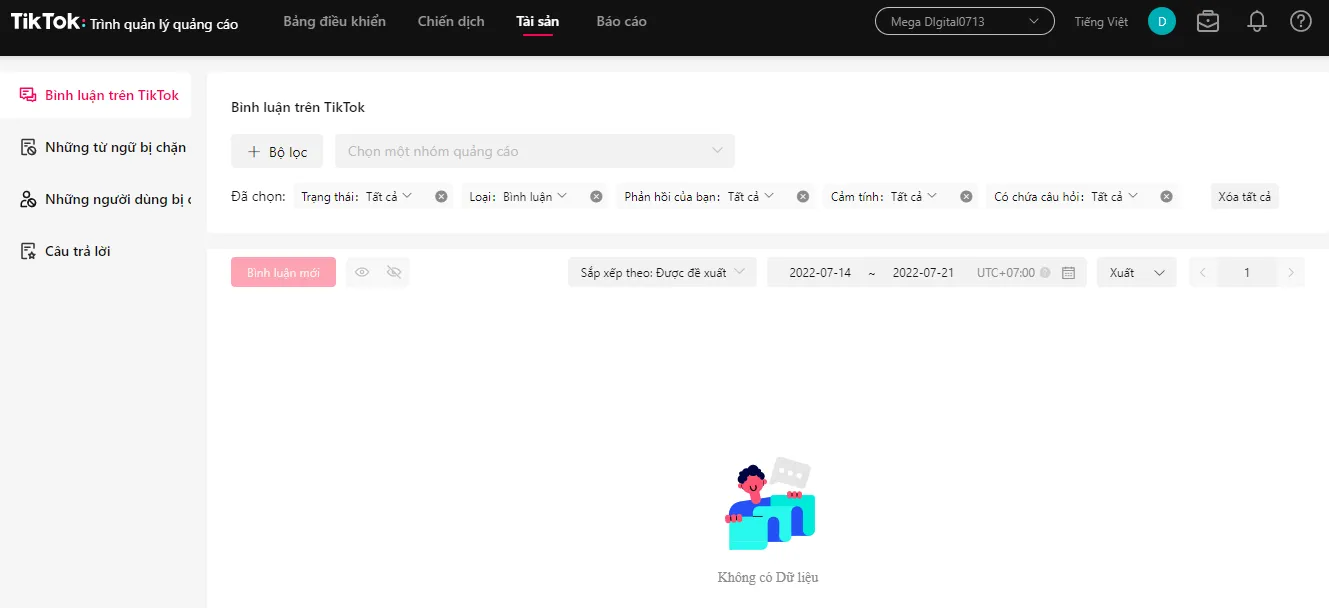Open the Sắp xếp theo sort dropdown
This screenshot has width=1329, height=608.
click(662, 273)
